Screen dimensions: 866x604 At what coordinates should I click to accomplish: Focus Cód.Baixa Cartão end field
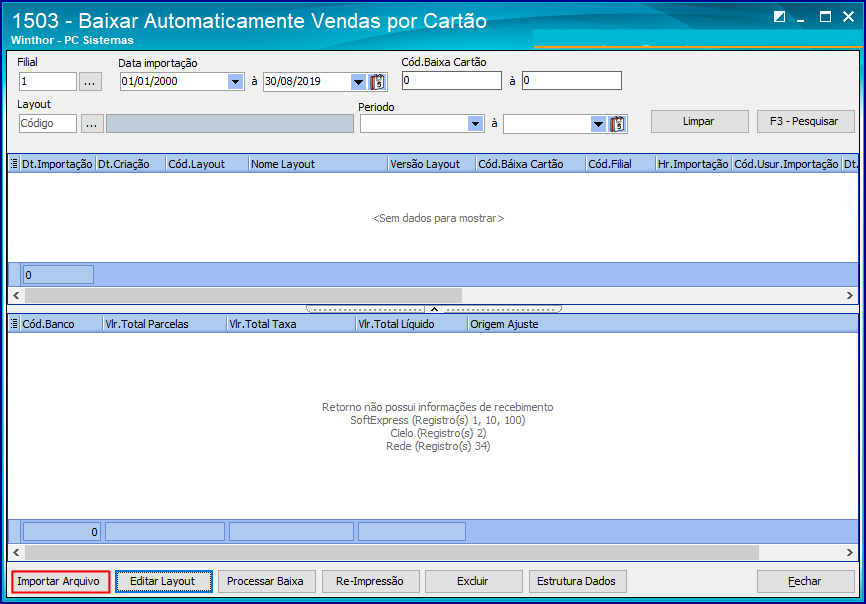pos(572,81)
